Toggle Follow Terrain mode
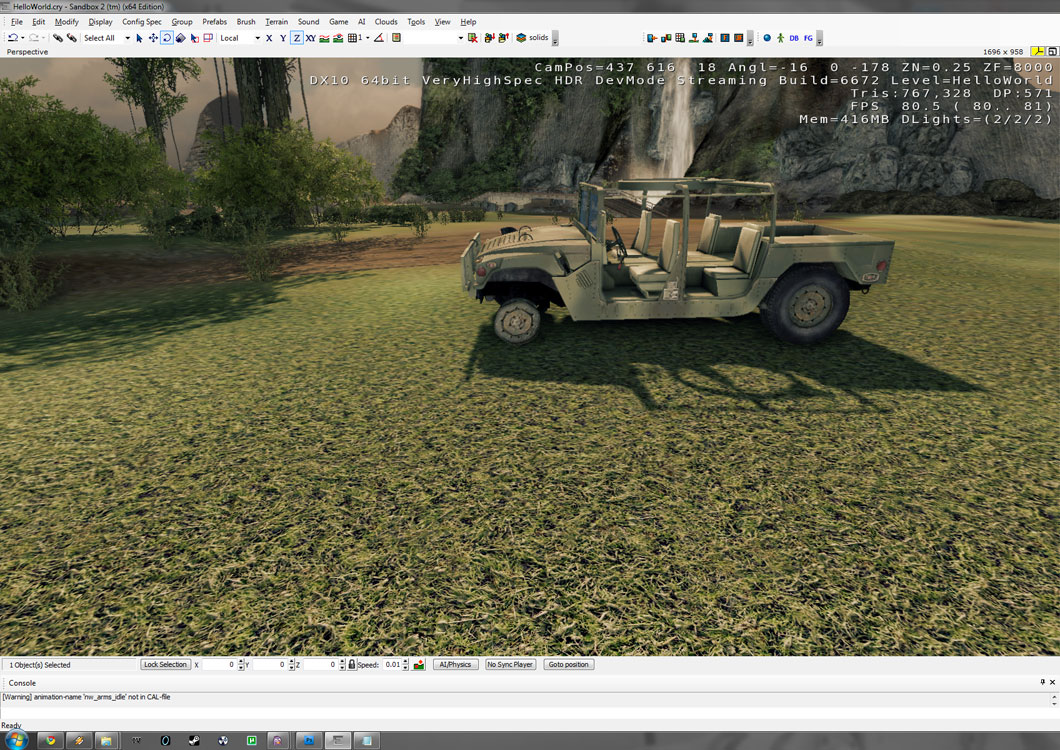Screen dimensions: 1060x750 [324, 38]
